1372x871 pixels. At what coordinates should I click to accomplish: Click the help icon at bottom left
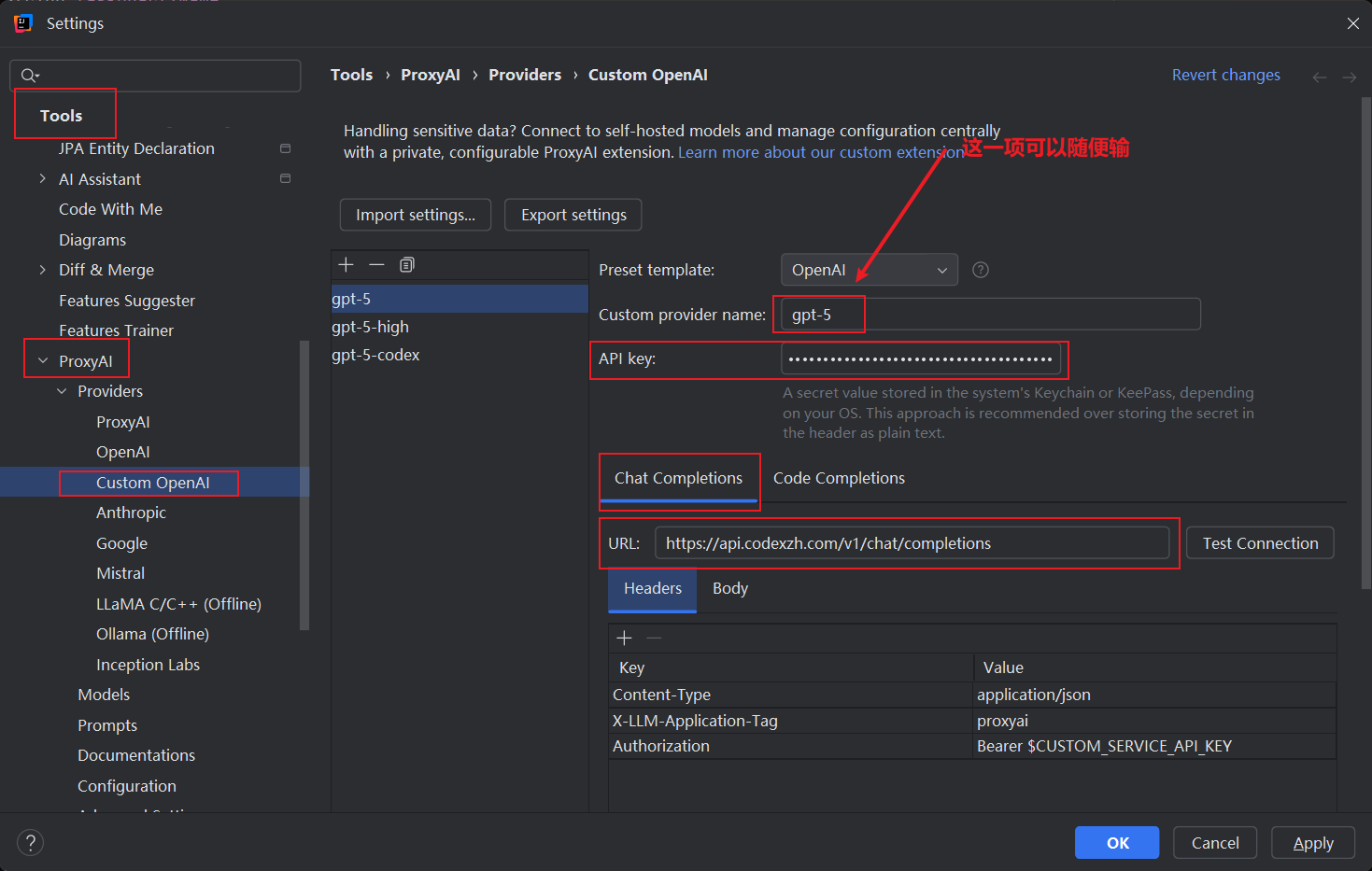[30, 842]
